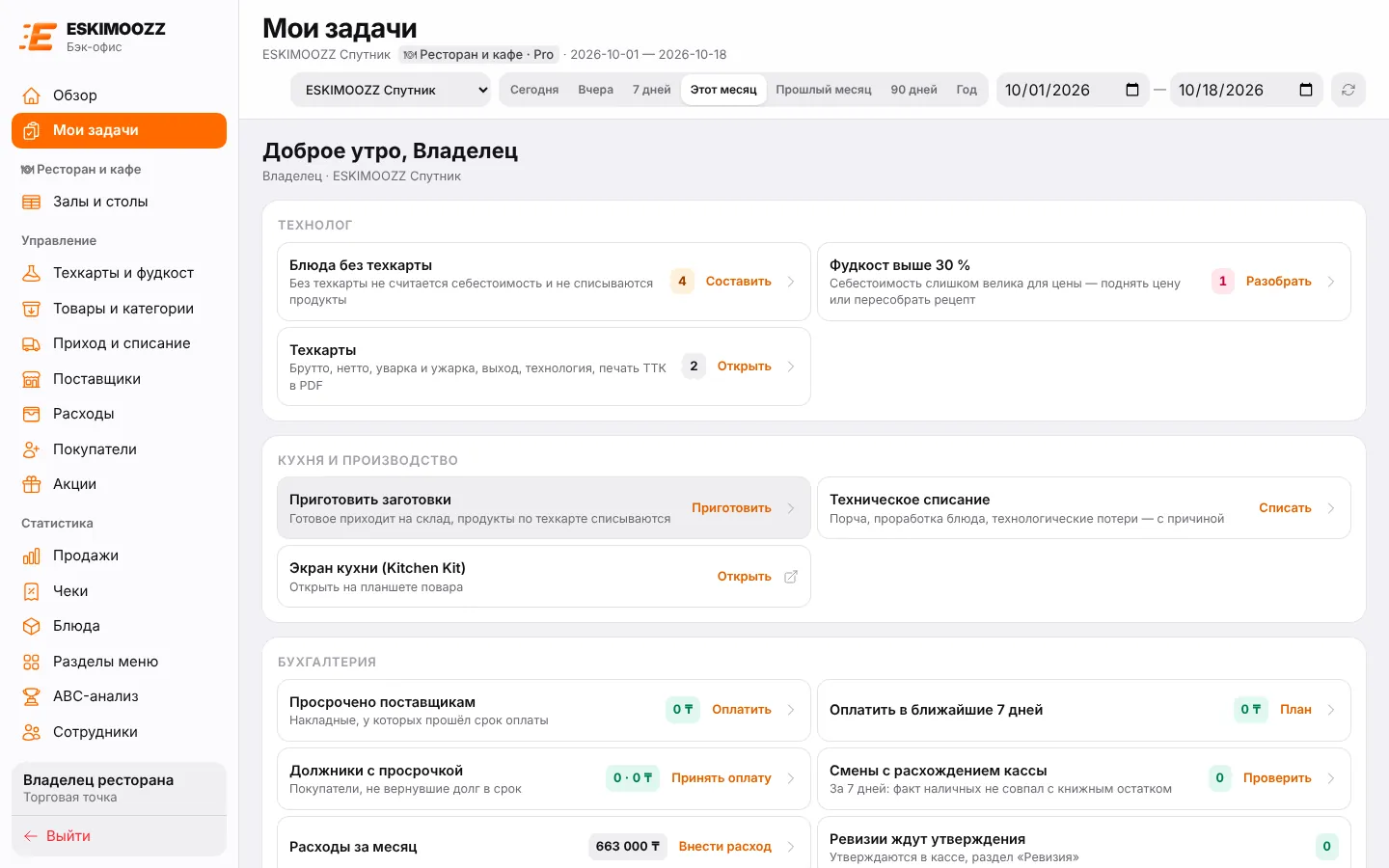Expand Блюда без техкарты row chevron
1389x868 pixels.
(x=791, y=282)
